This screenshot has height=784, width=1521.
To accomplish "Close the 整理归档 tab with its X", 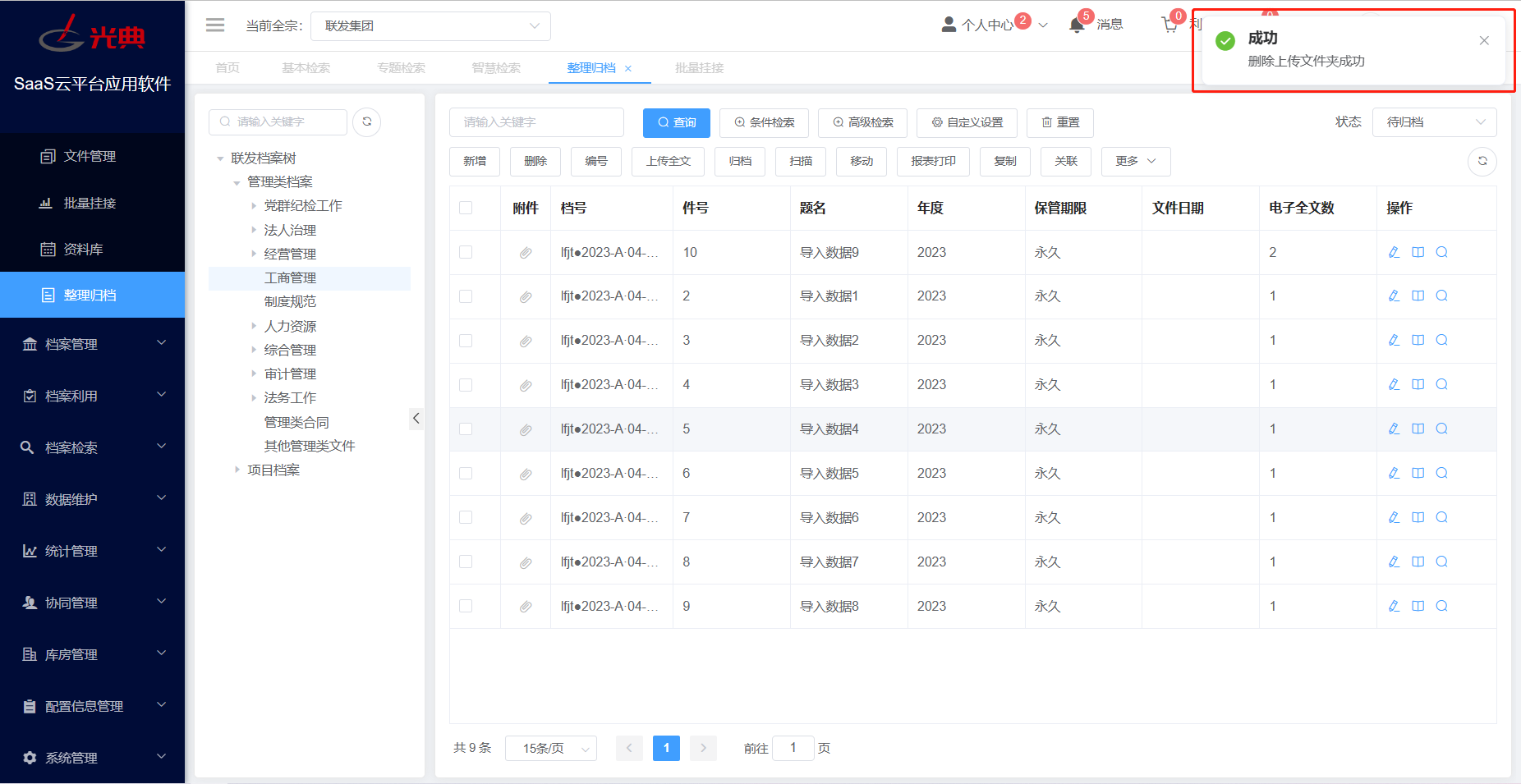I will tap(628, 69).
